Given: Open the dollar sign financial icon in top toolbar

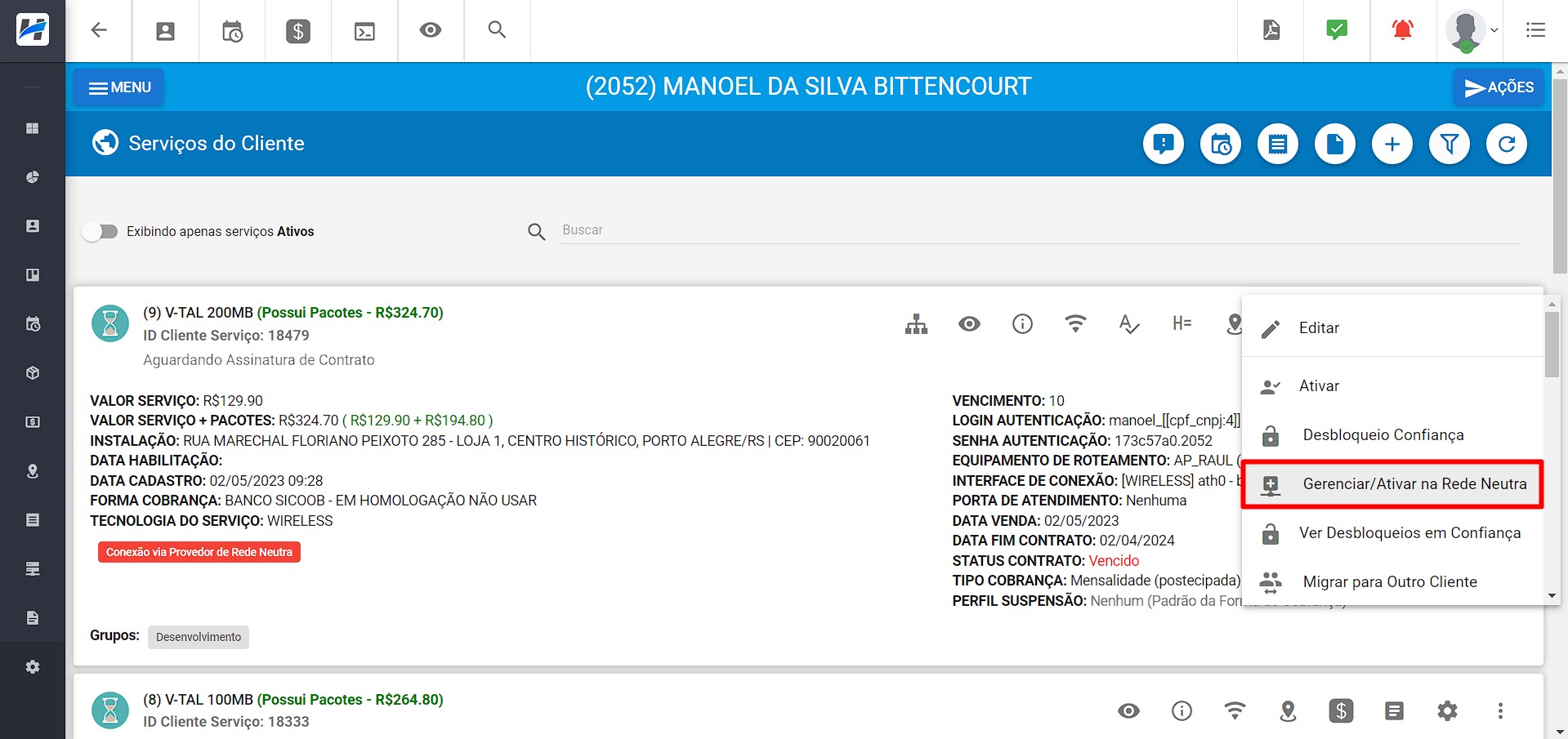Looking at the screenshot, I should (298, 31).
